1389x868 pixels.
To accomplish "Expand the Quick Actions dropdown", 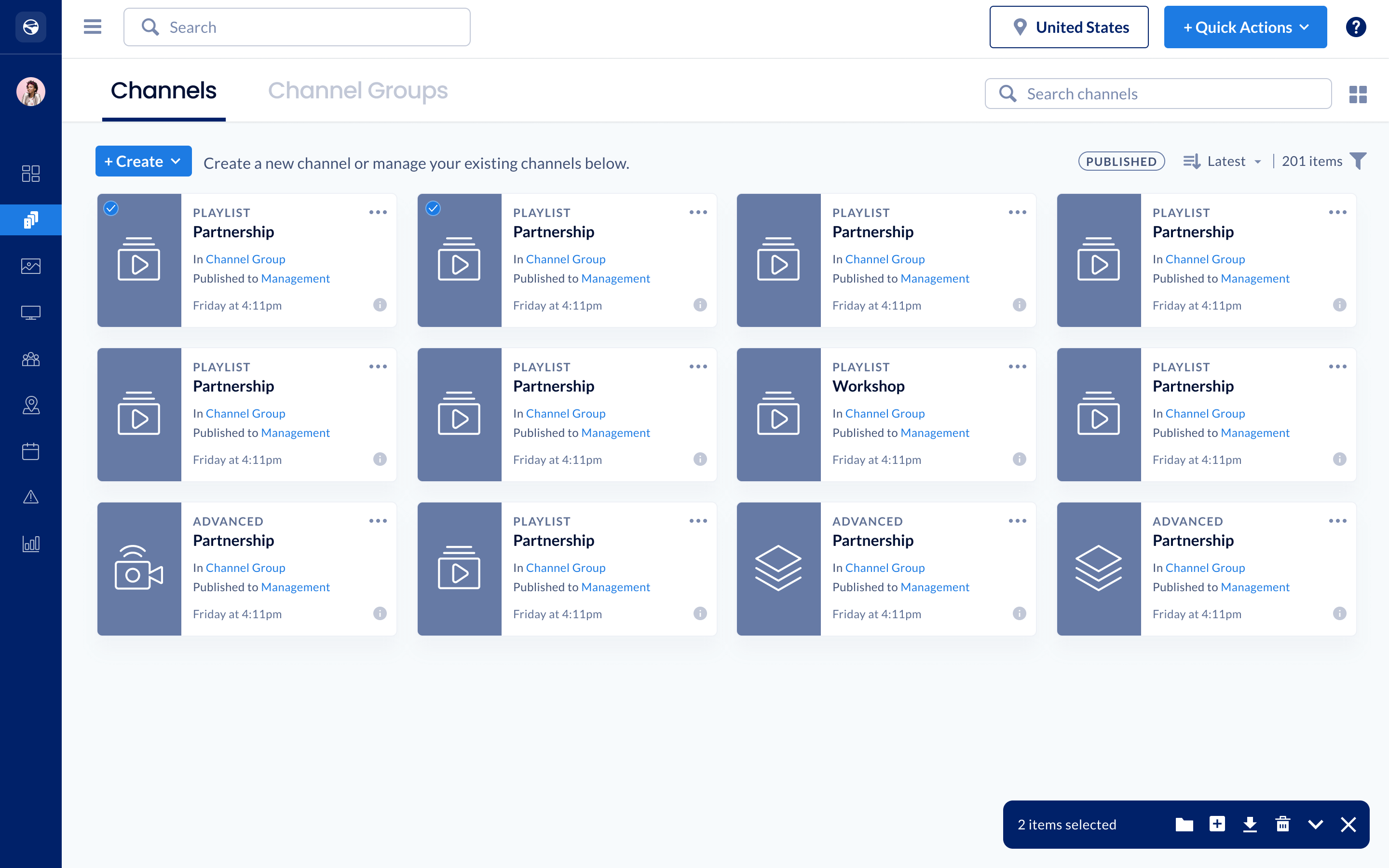I will tap(1245, 27).
